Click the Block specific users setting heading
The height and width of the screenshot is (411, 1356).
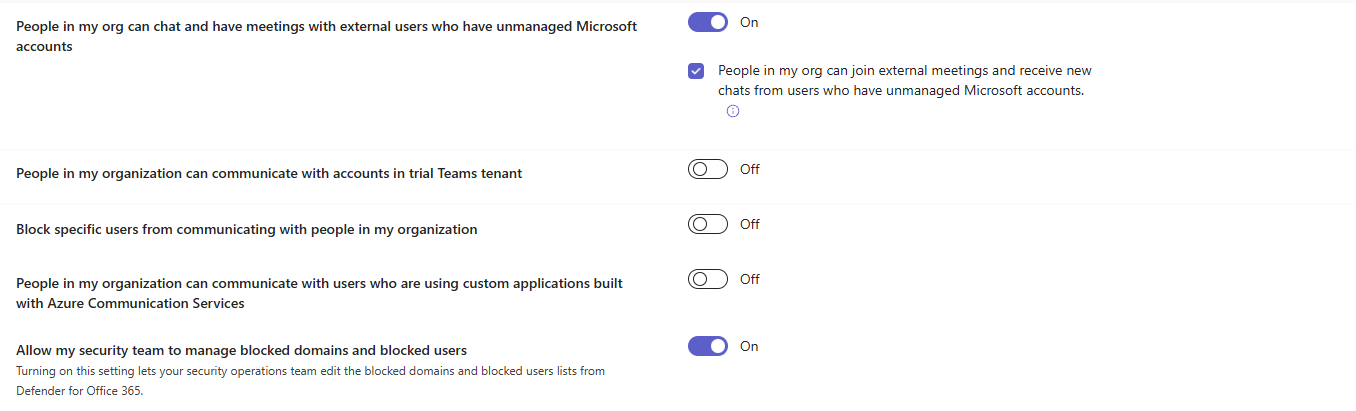pos(246,229)
